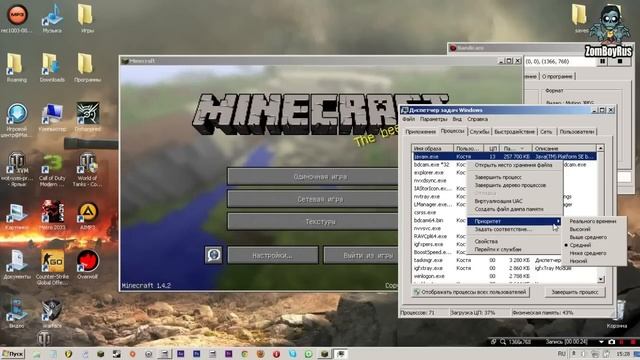Click Выйти из игры button

pos(361,255)
